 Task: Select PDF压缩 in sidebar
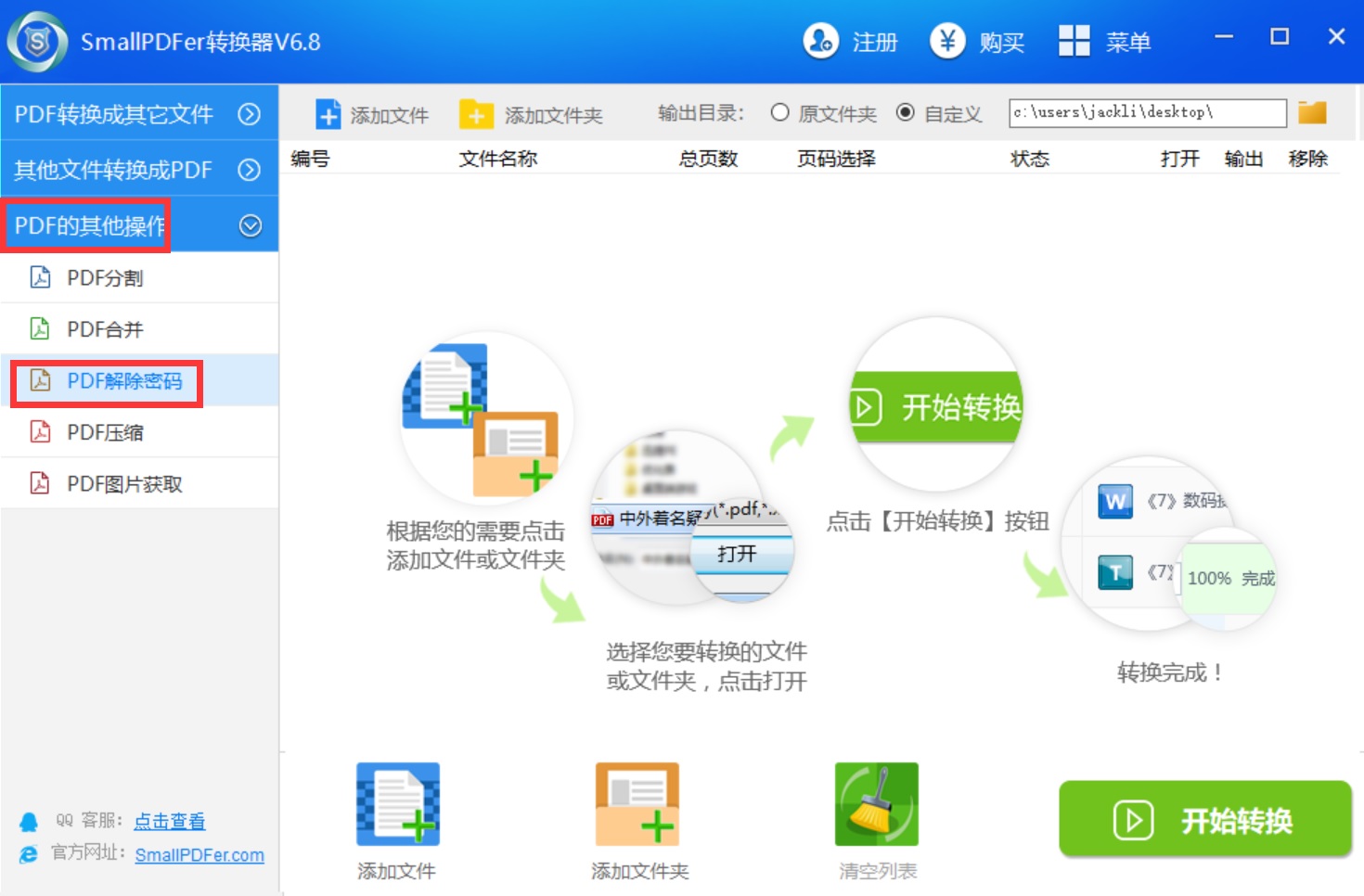point(139,432)
